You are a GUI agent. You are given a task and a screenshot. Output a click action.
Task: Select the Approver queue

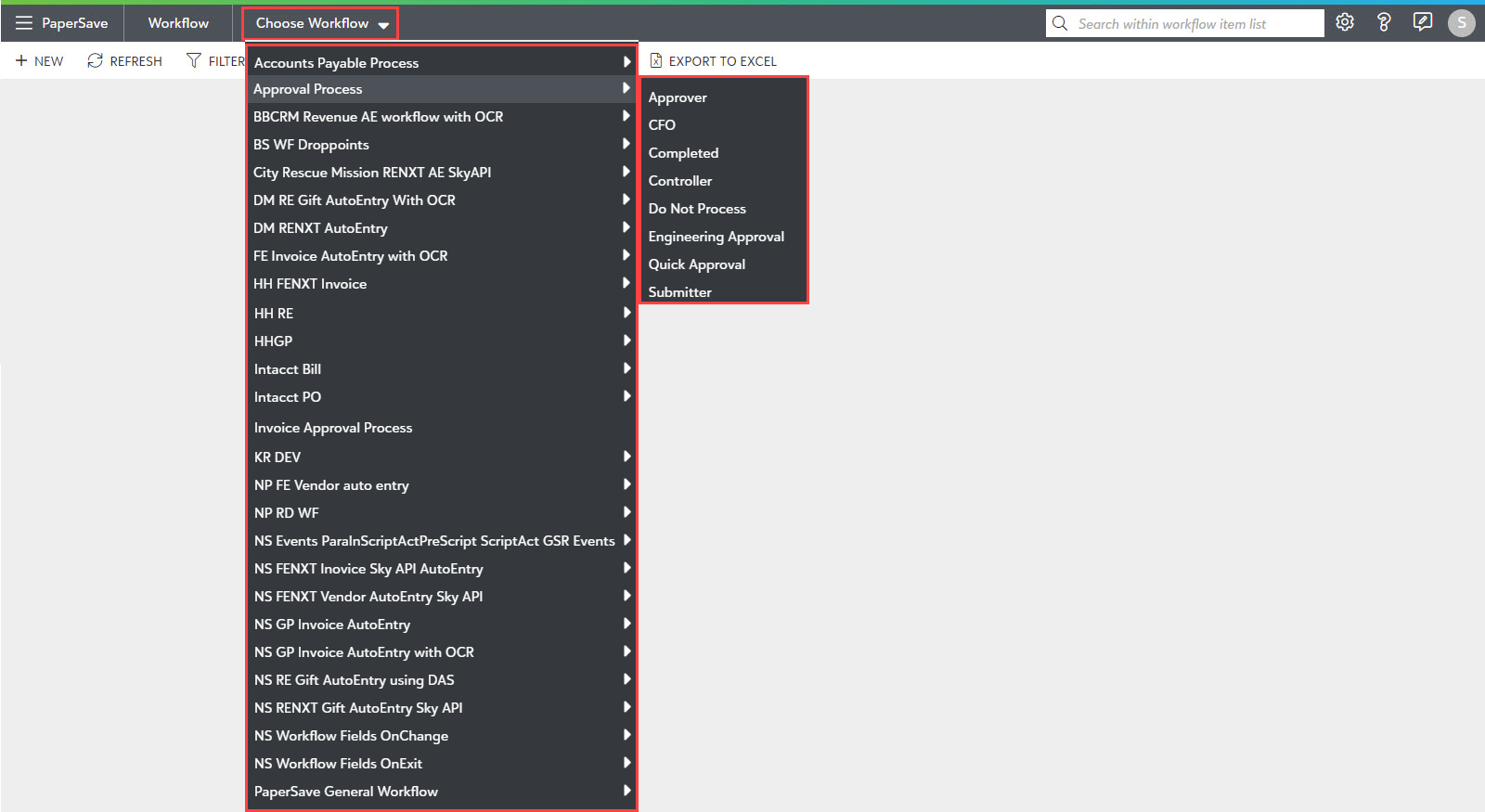click(x=678, y=97)
